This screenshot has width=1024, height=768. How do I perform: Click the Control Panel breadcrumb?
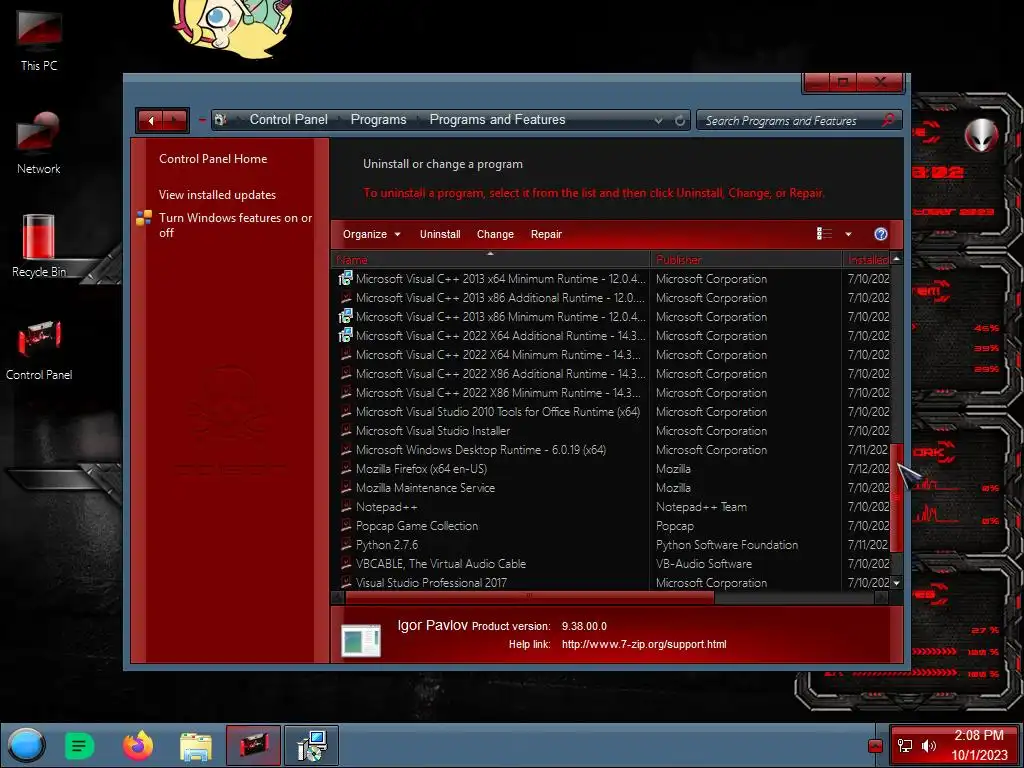(289, 120)
